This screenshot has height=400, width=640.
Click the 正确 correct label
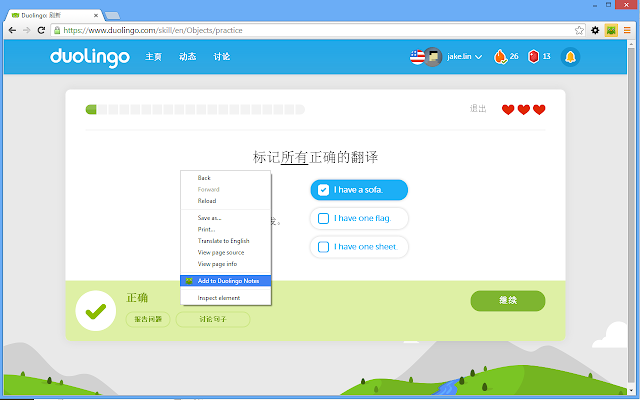137,298
